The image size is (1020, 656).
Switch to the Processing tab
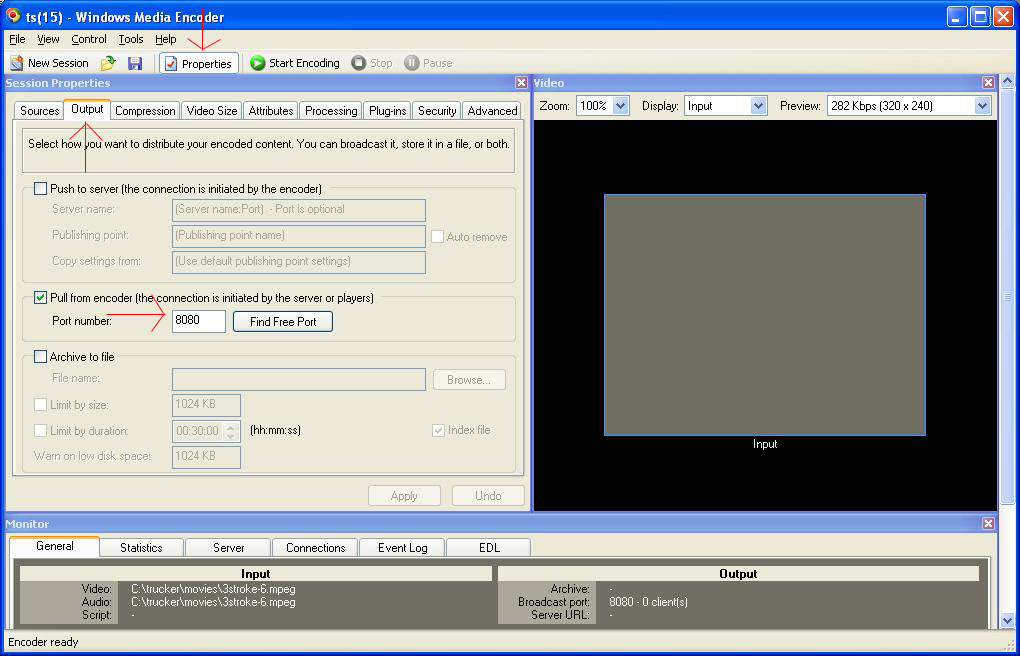pyautogui.click(x=331, y=111)
